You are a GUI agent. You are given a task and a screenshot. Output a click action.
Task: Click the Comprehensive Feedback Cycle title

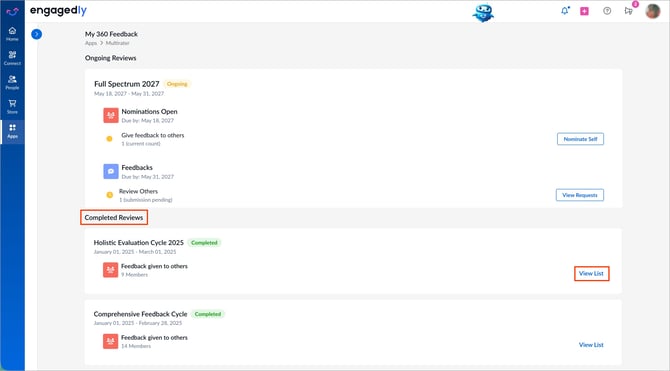click(140, 314)
